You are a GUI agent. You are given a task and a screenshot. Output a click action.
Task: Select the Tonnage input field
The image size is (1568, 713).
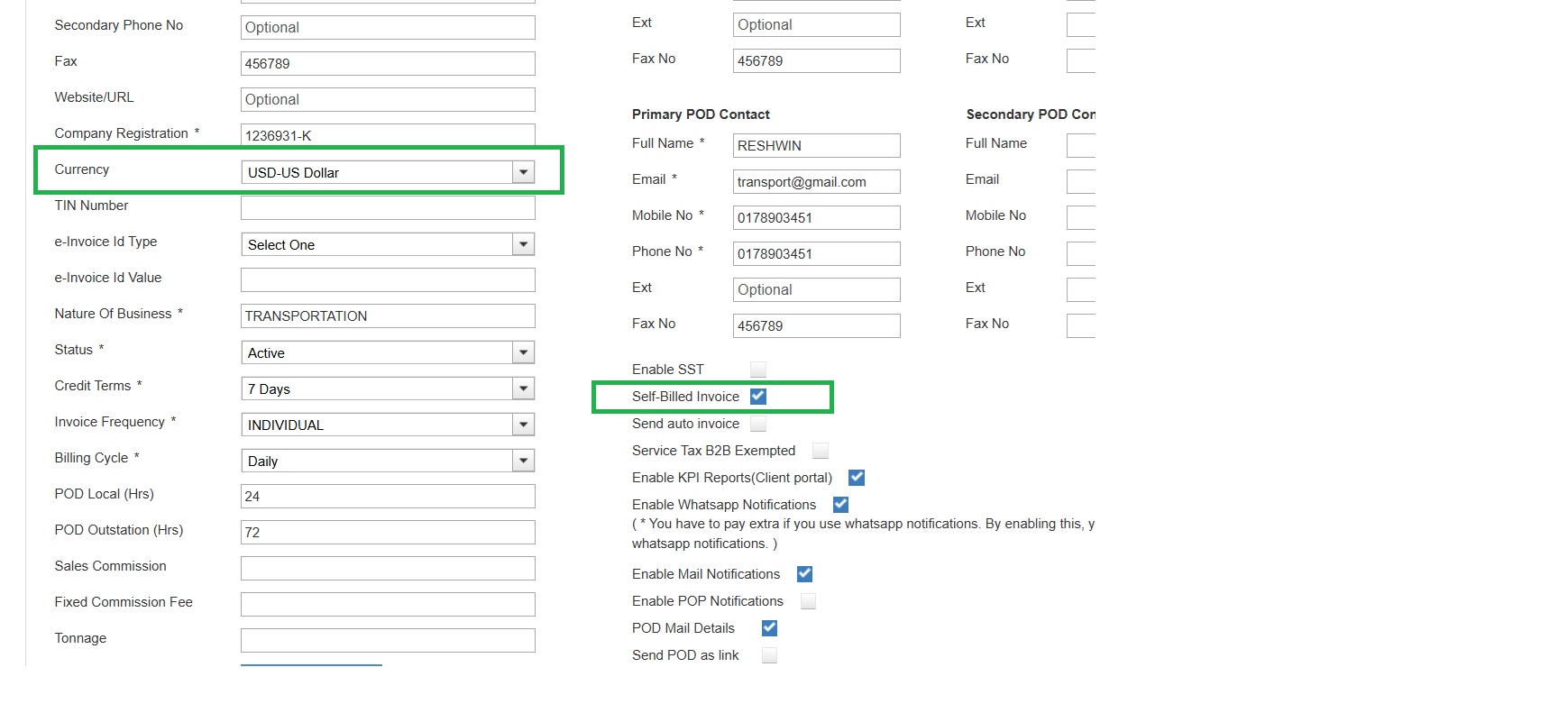click(388, 640)
